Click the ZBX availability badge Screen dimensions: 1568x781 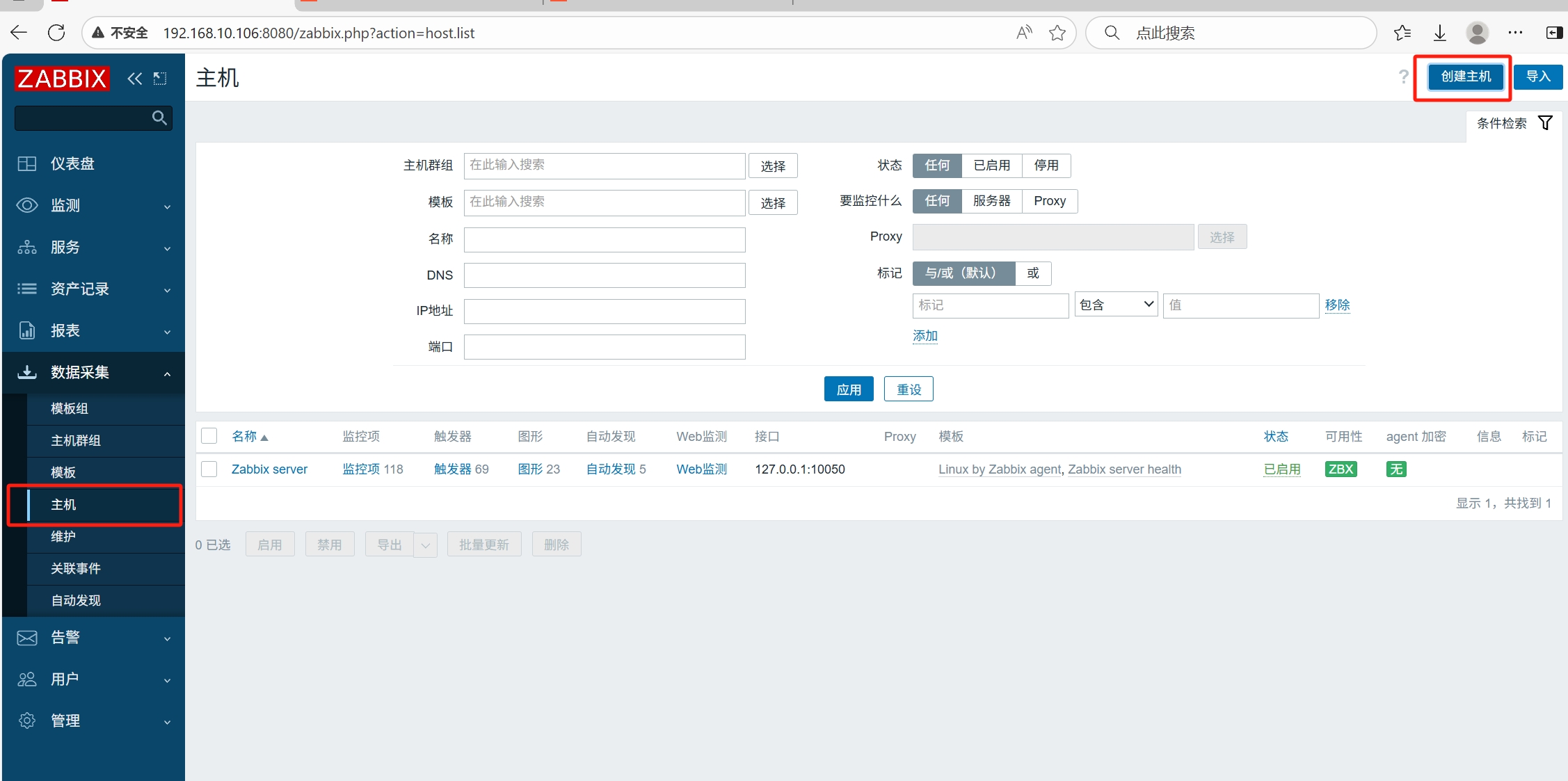[1341, 469]
